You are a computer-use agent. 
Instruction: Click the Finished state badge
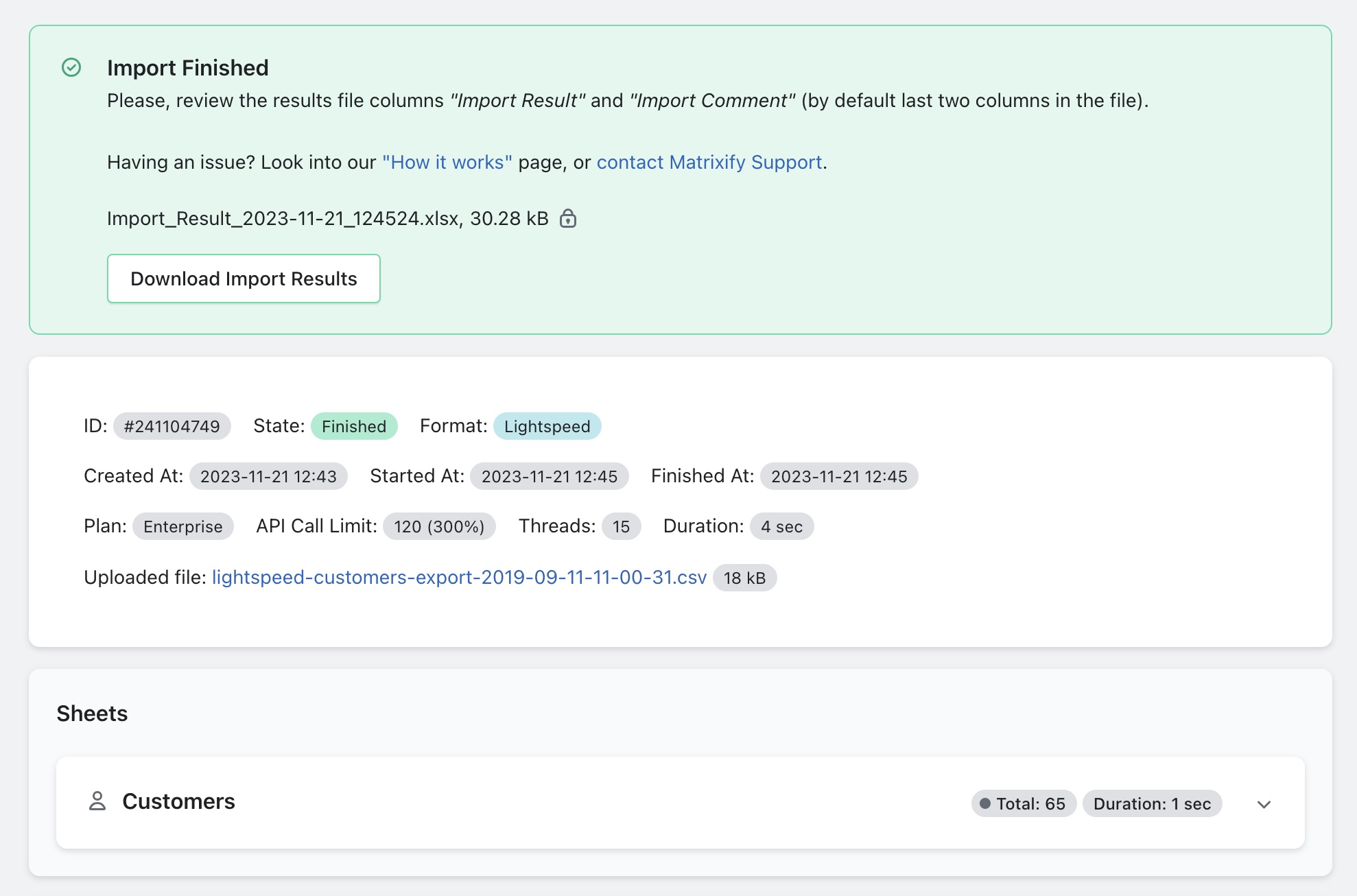354,426
